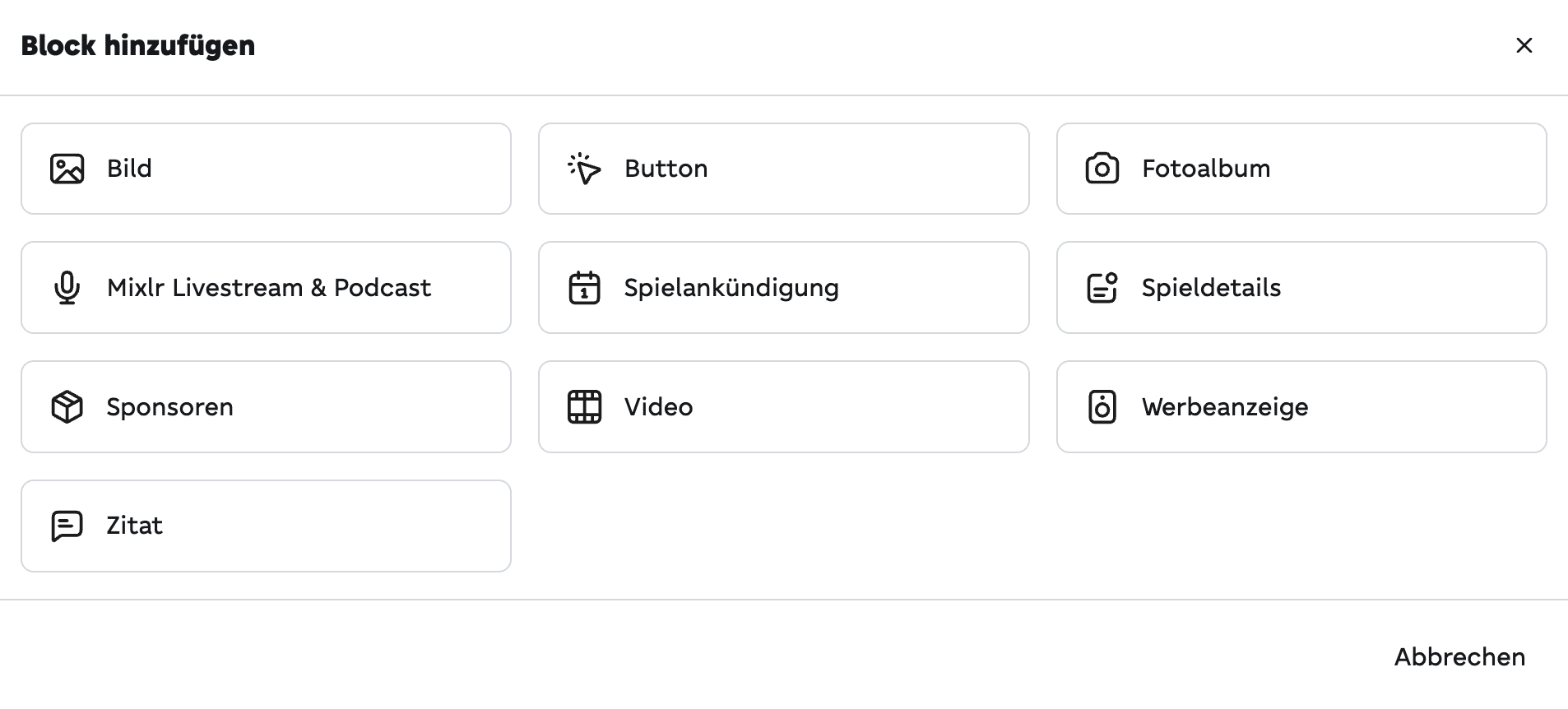Click the box icon for Sponsoren
The width and height of the screenshot is (1568, 709).
tap(67, 407)
